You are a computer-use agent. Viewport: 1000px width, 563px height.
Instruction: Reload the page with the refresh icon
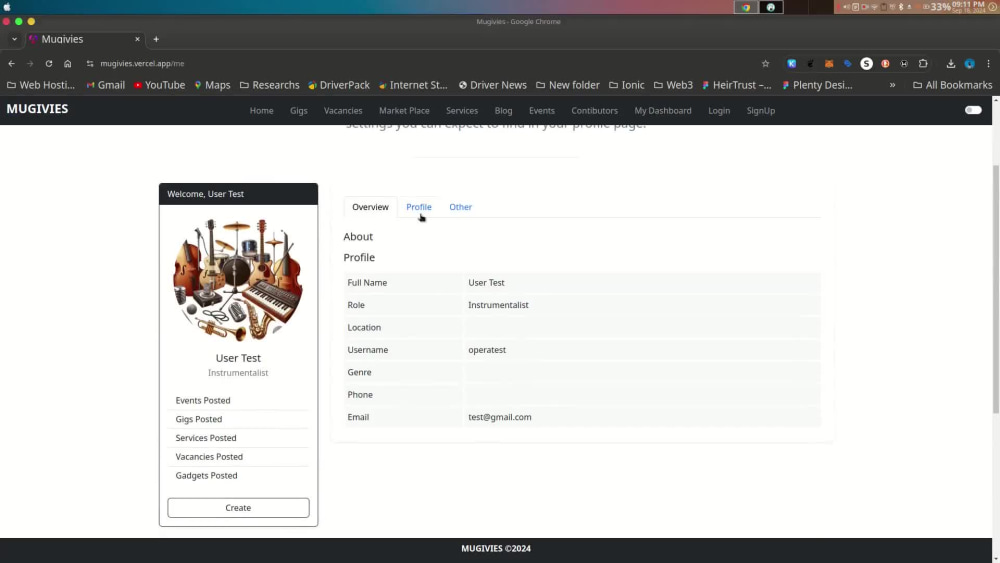coord(48,64)
